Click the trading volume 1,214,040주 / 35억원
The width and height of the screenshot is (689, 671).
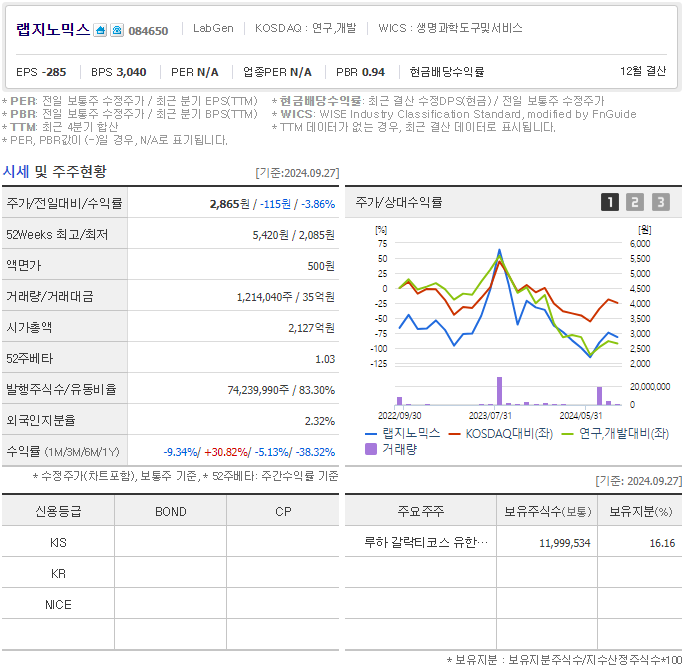point(286,297)
